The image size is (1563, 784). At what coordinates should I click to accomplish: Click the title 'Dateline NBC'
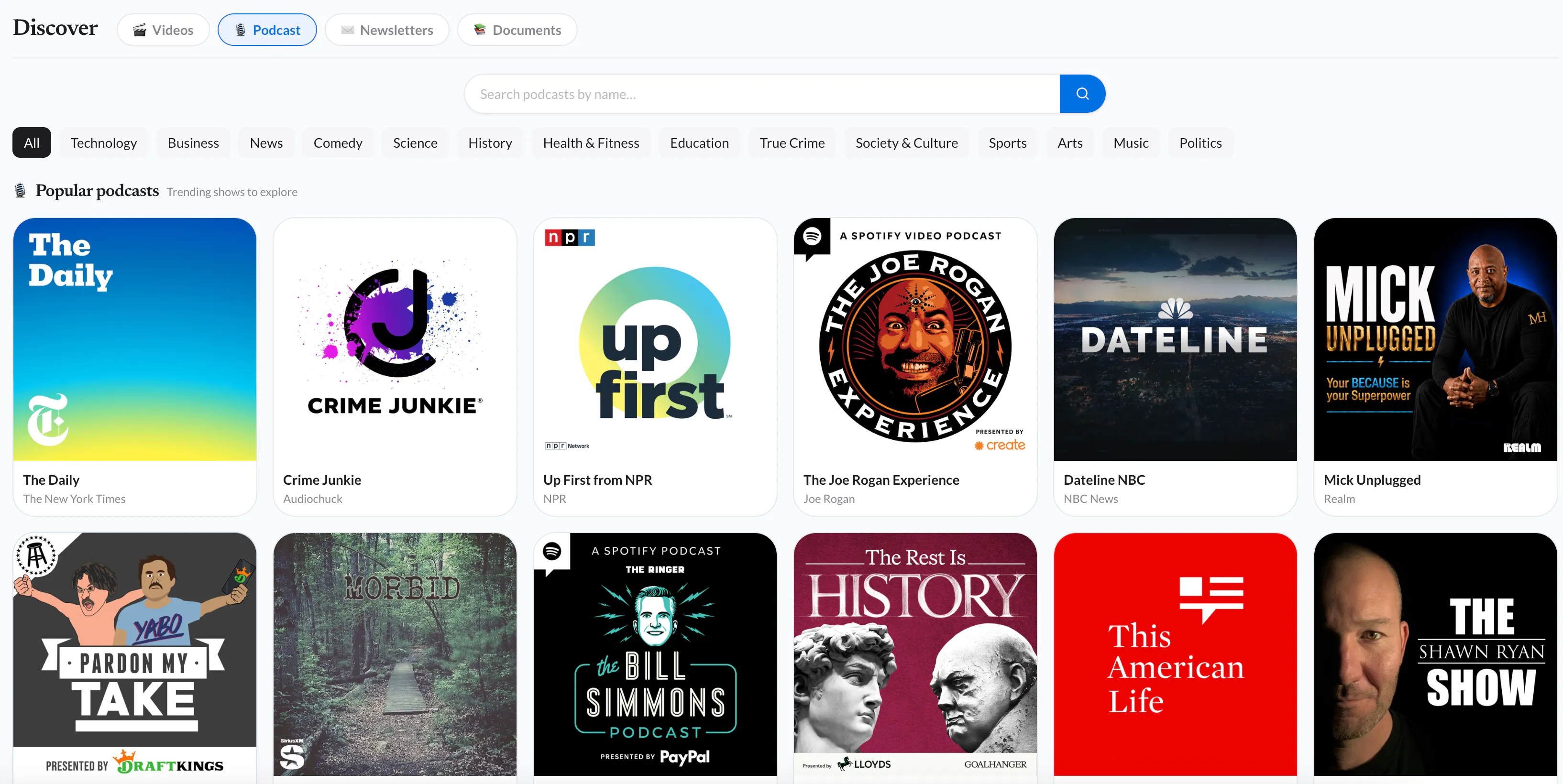coord(1104,479)
